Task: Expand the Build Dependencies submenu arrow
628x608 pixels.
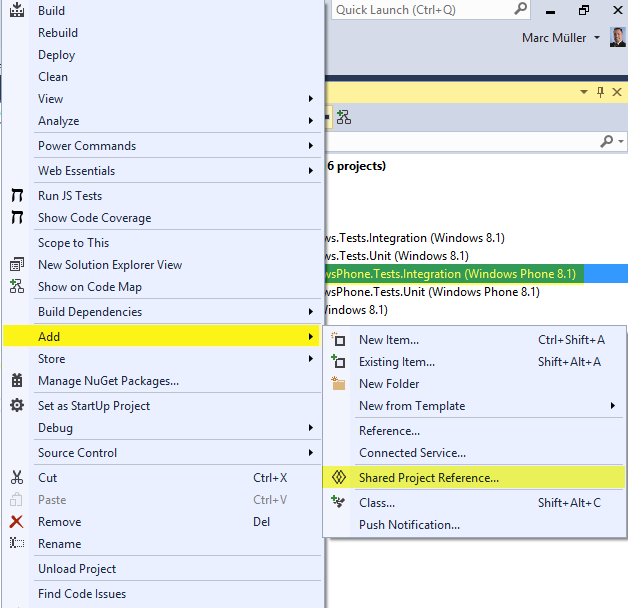Action: (310, 312)
